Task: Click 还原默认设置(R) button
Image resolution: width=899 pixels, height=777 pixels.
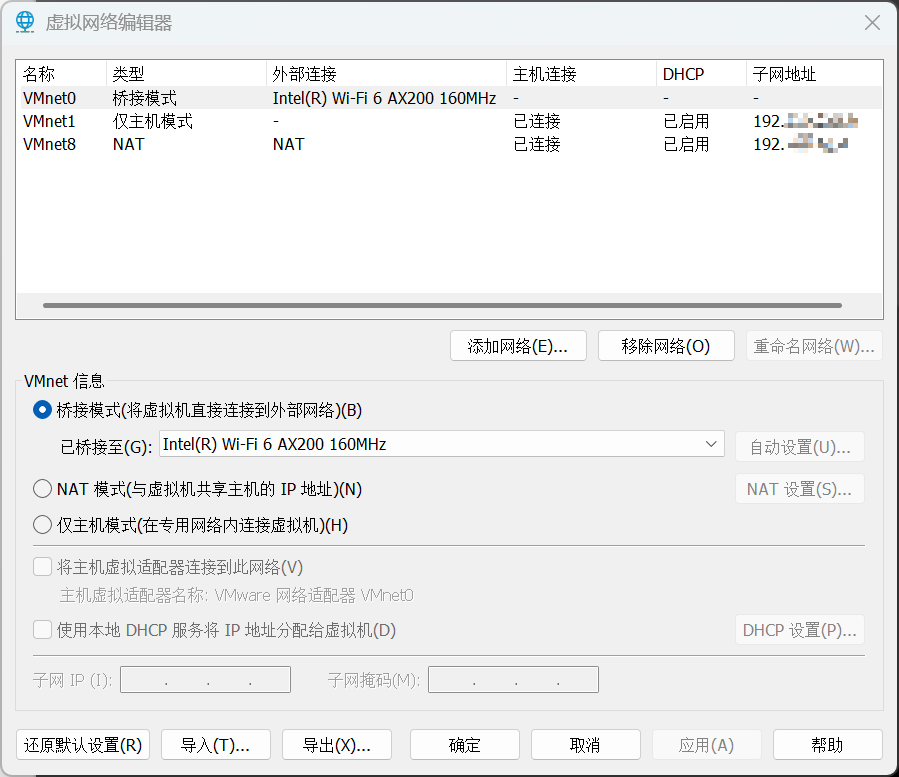Action: click(83, 745)
